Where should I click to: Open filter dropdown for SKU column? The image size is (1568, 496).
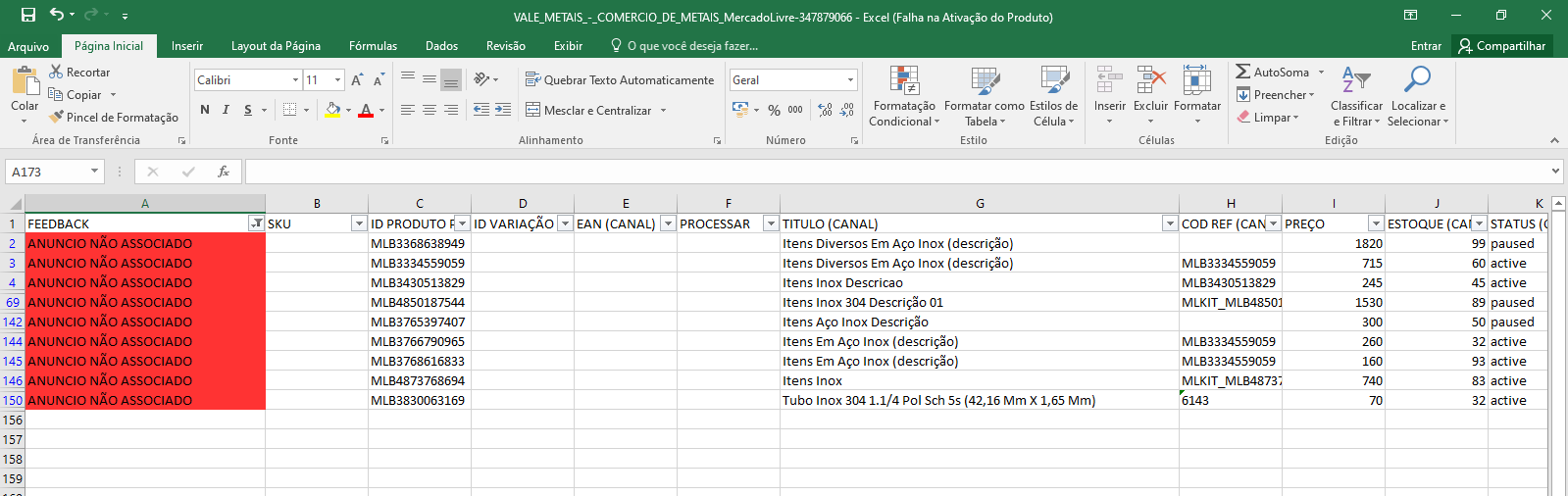(358, 223)
